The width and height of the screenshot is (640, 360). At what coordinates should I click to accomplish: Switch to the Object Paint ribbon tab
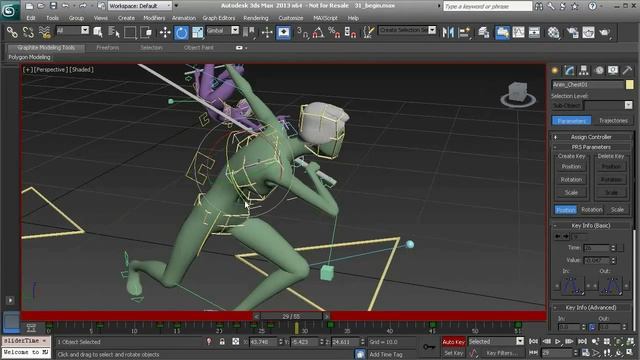coord(198,48)
